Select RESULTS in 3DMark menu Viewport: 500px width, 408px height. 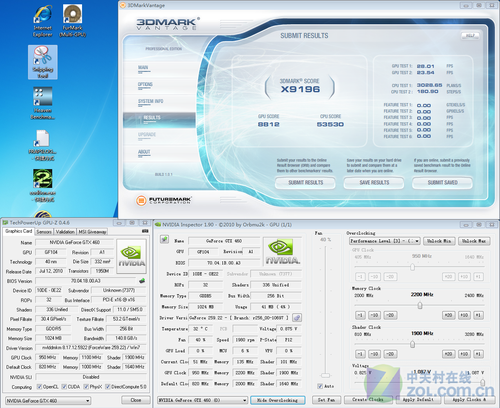tap(159, 120)
